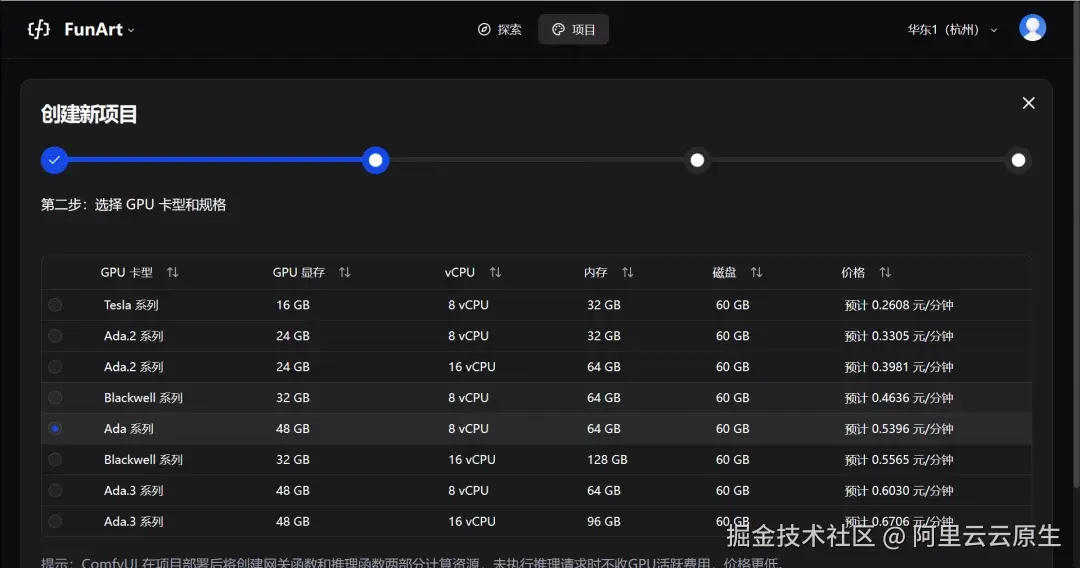
Task: Sort by 磁盘 column arrows
Action: coord(756,273)
